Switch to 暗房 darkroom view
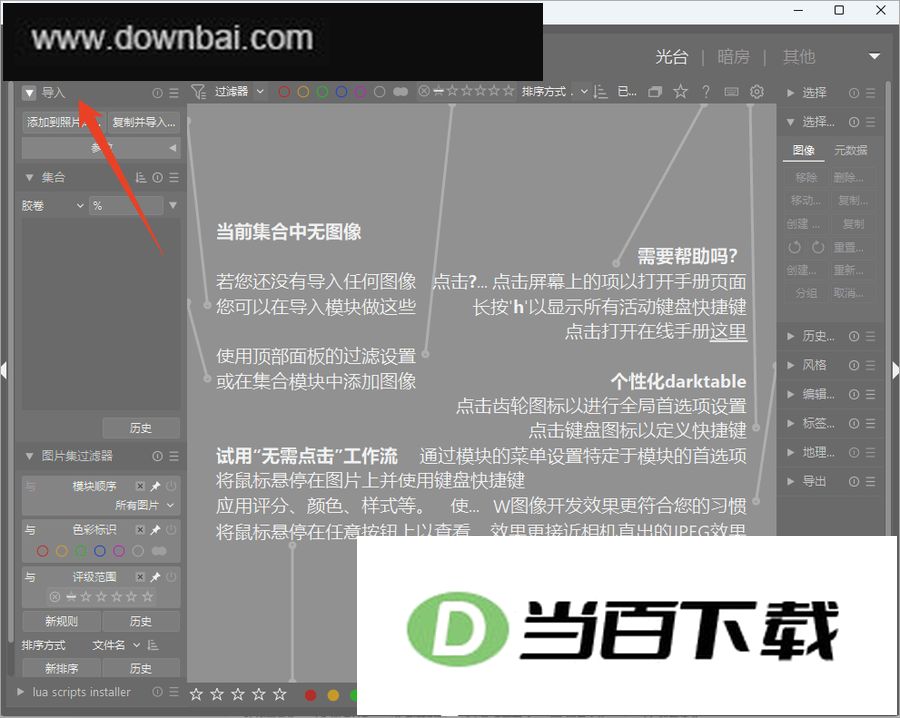900x718 pixels. point(733,57)
